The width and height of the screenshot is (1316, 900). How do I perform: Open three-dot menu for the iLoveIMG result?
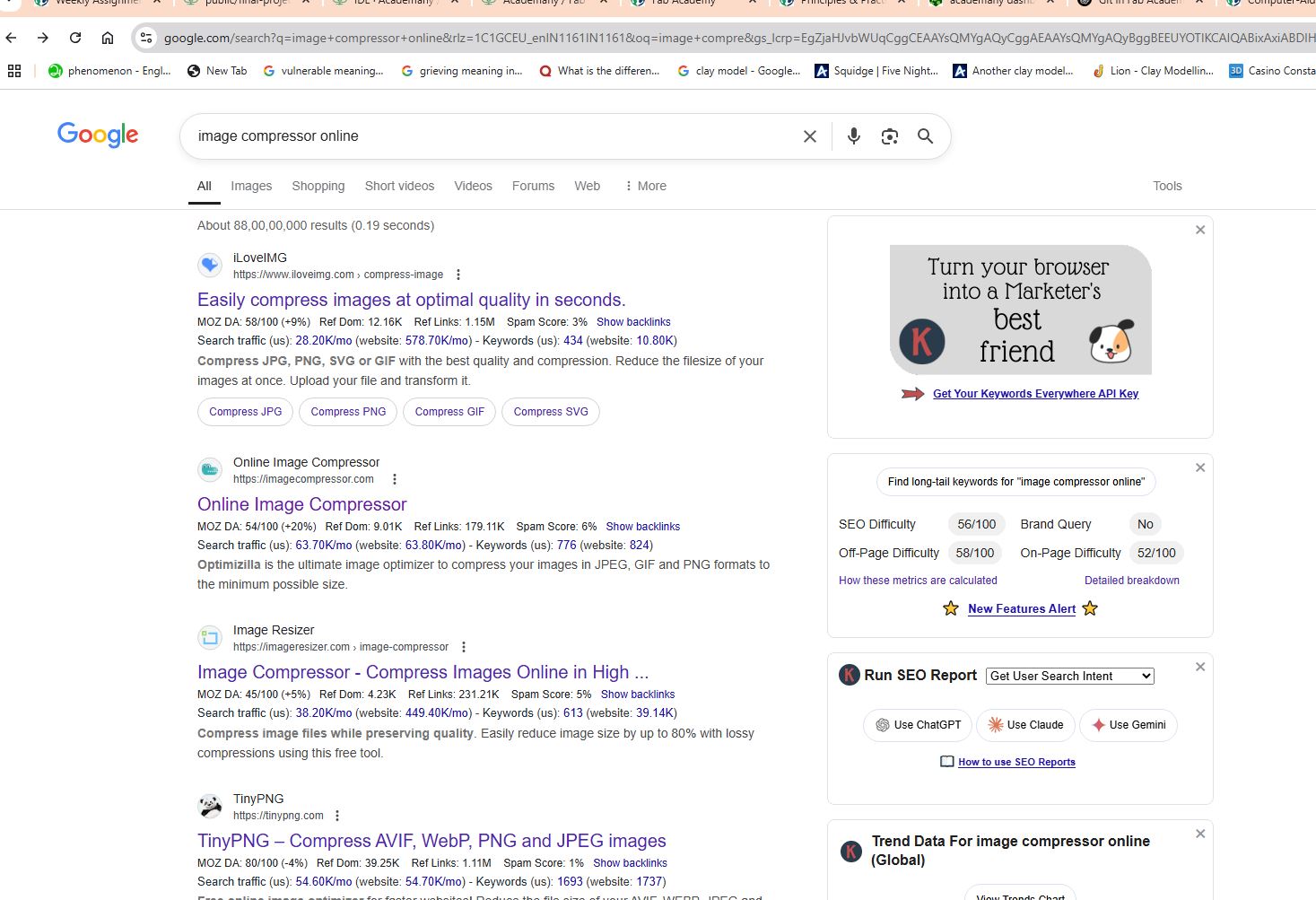tap(458, 275)
